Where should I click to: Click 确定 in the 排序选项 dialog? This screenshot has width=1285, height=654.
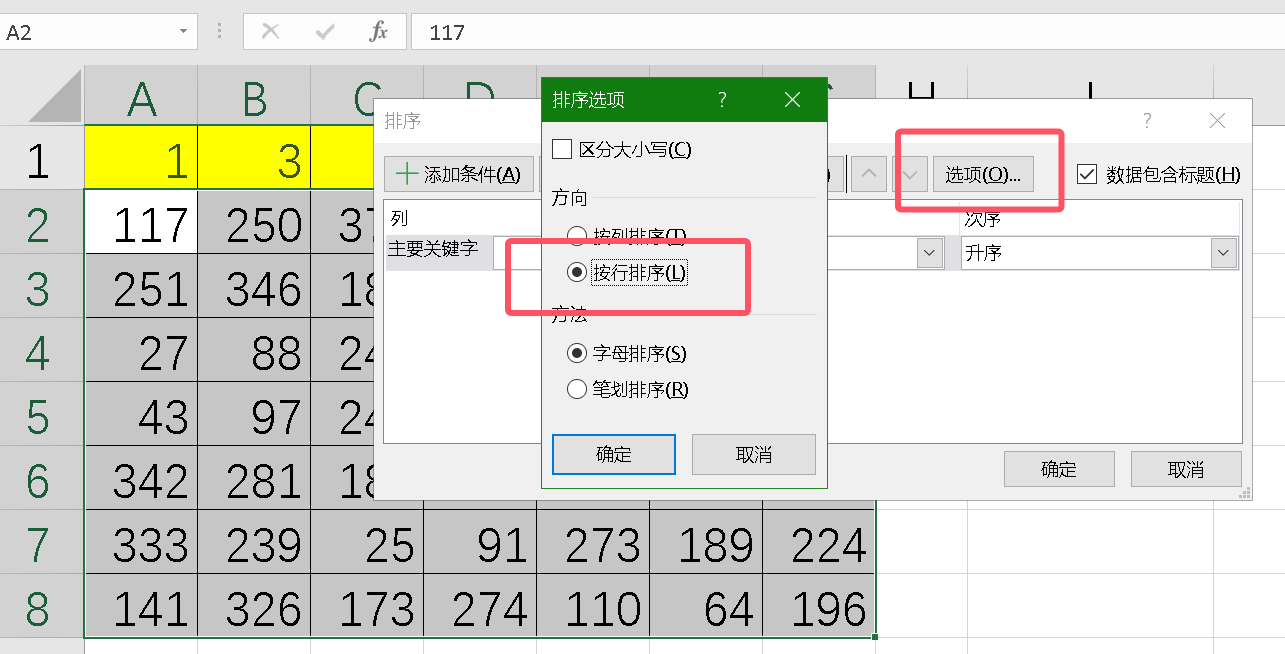pos(613,454)
